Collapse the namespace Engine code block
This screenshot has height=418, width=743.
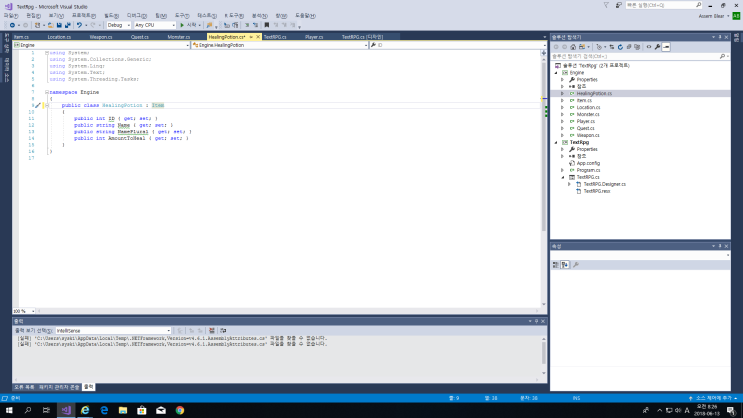click(46, 91)
